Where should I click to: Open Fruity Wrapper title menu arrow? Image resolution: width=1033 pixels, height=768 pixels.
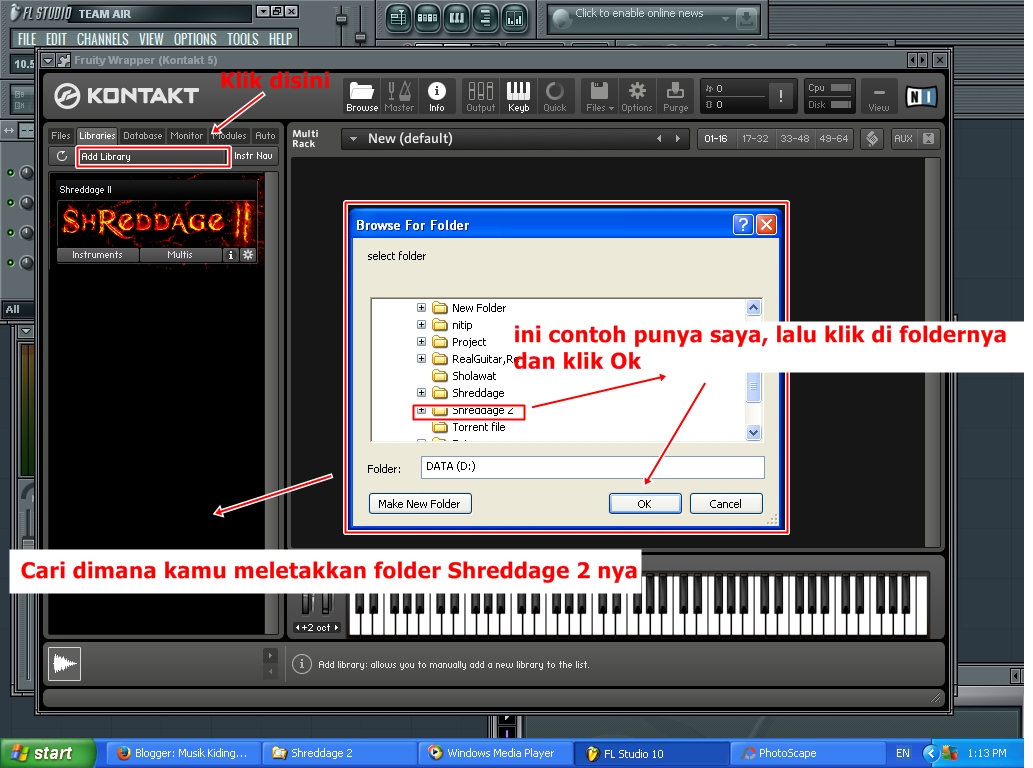pyautogui.click(x=47, y=61)
